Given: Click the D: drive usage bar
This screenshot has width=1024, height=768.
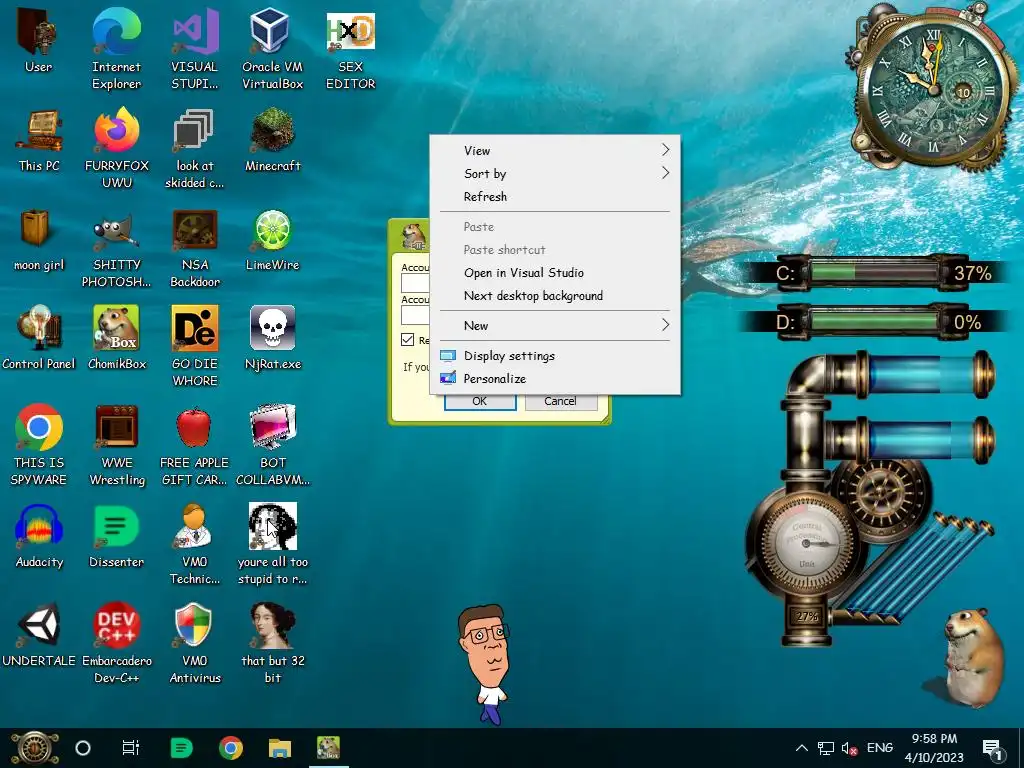Looking at the screenshot, I should [875, 322].
